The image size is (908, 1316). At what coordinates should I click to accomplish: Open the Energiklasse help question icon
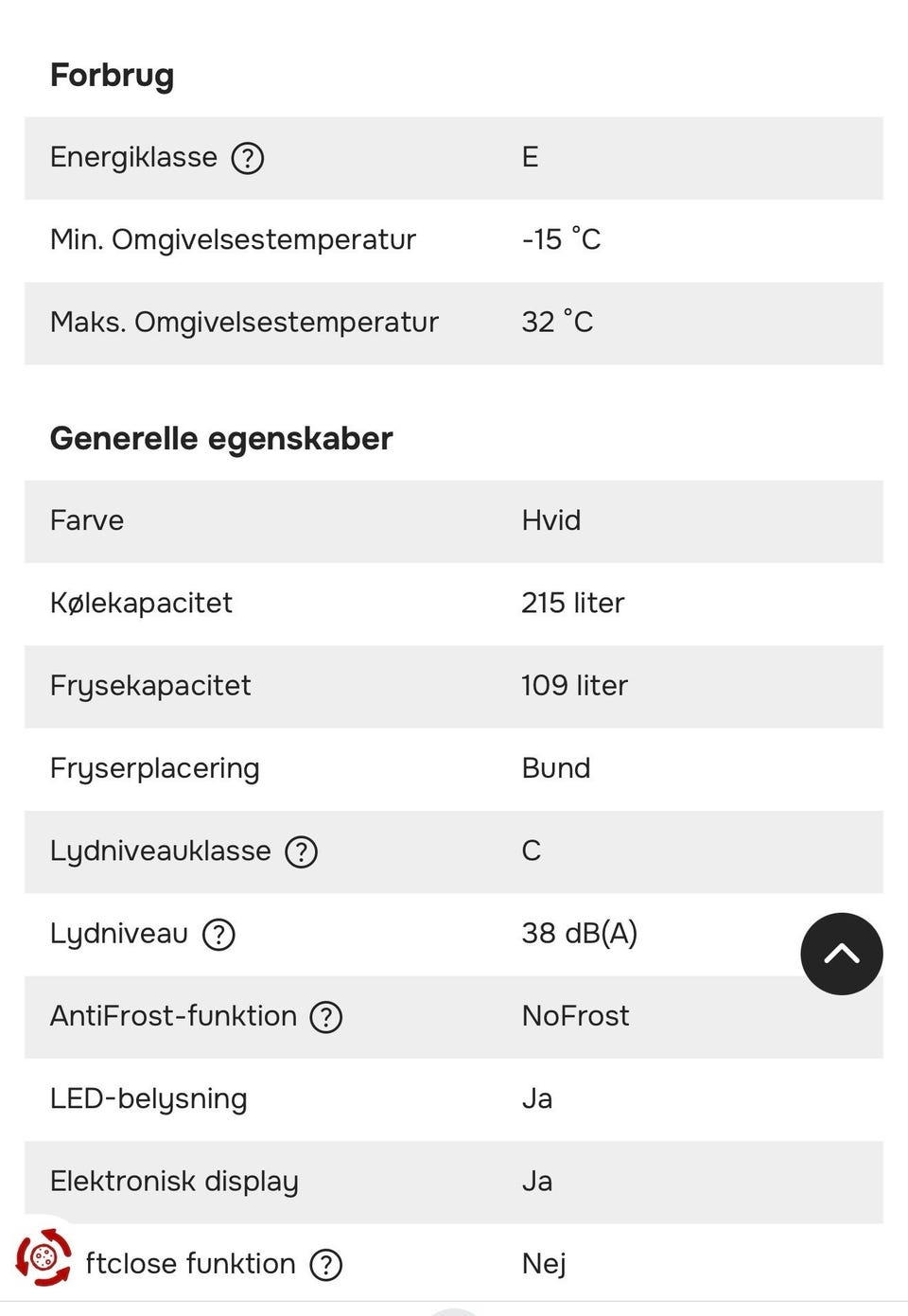(x=248, y=158)
